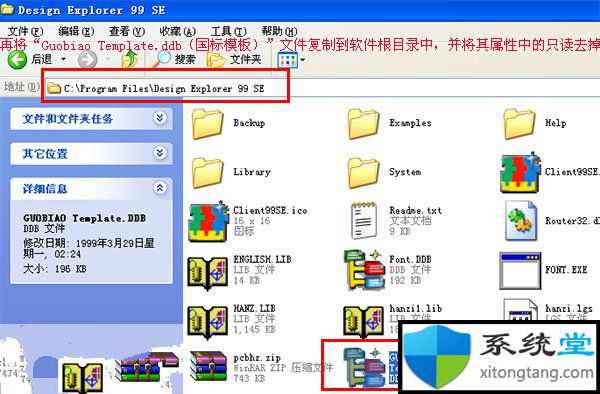Open the 查看(V) menu
The image size is (600, 394).
tap(127, 31)
